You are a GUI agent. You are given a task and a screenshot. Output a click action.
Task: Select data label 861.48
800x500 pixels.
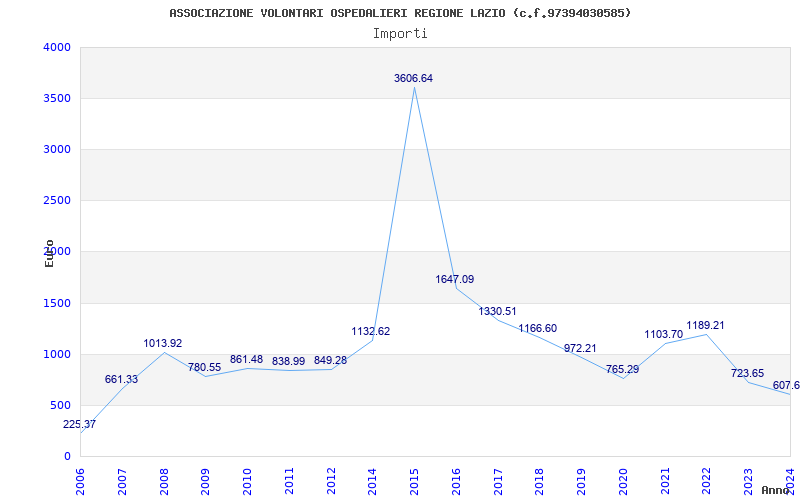[x=246, y=360]
